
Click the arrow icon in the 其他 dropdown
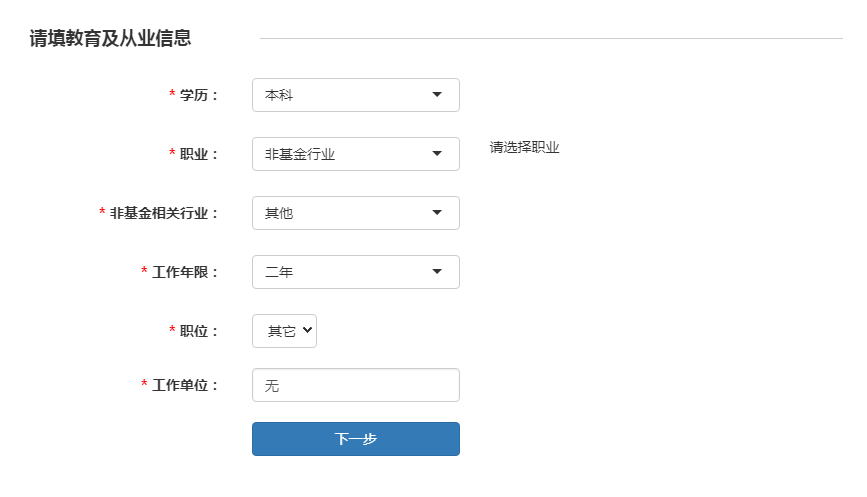coord(437,213)
